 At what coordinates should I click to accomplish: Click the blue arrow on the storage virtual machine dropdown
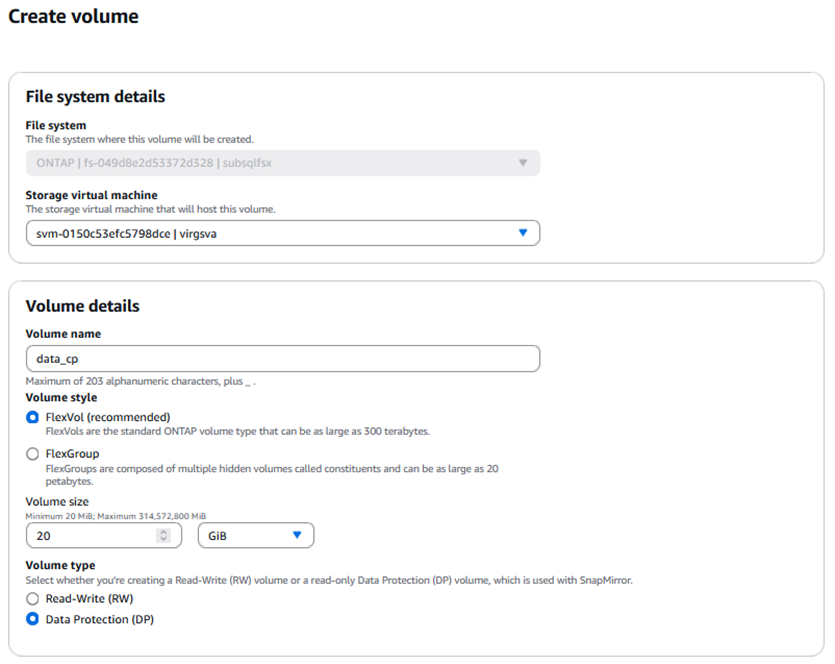point(522,233)
